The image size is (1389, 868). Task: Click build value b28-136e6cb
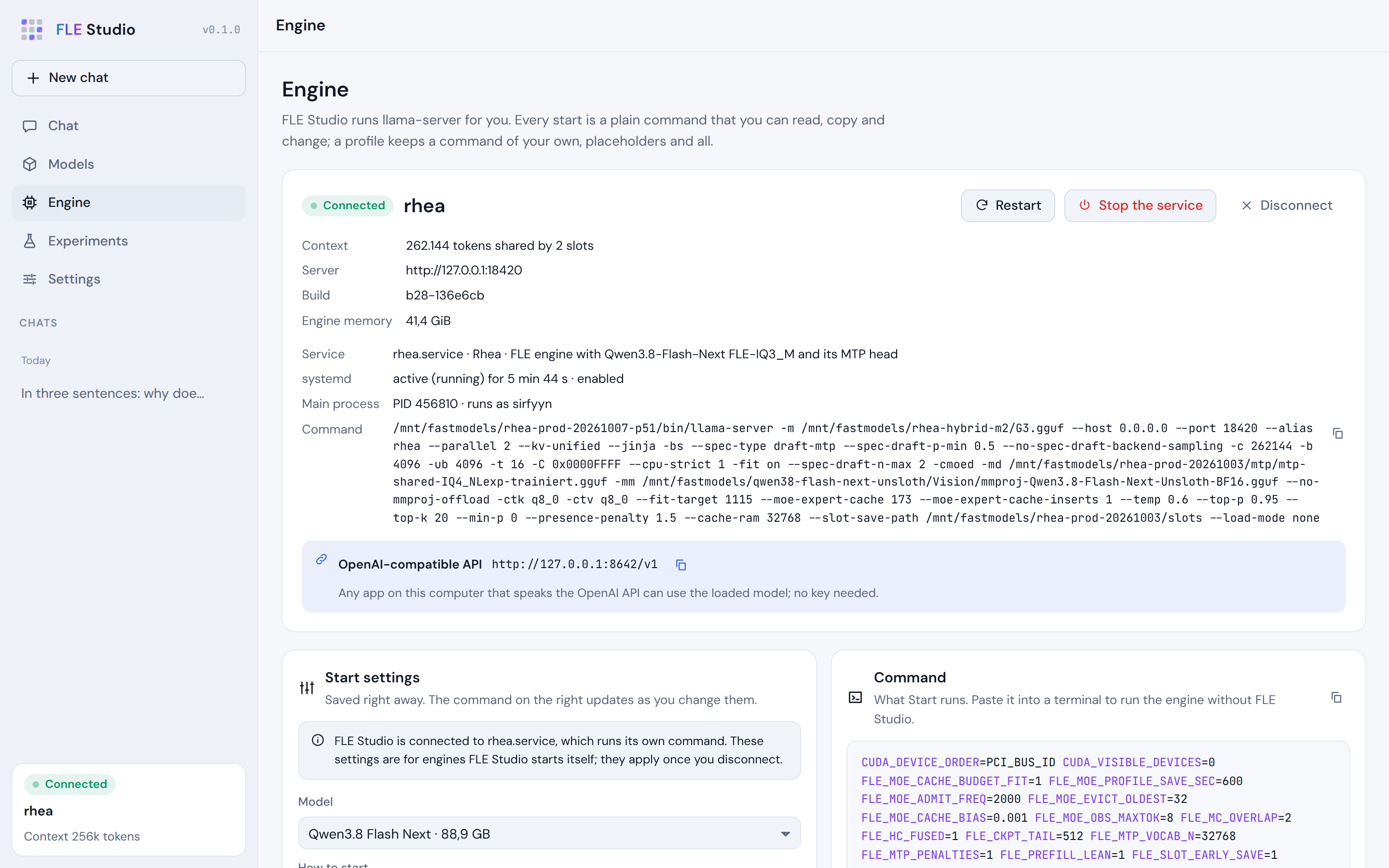click(x=445, y=296)
